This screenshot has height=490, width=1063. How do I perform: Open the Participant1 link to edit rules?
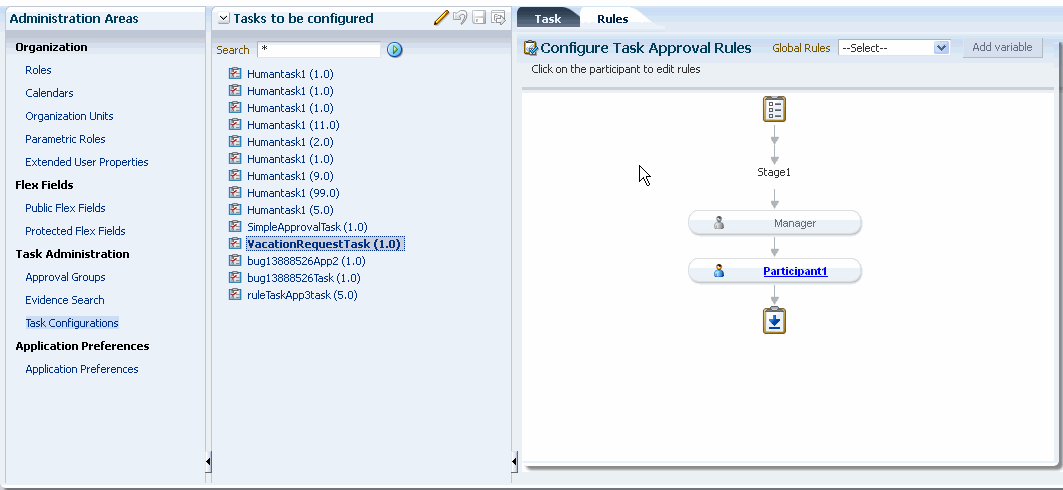795,271
